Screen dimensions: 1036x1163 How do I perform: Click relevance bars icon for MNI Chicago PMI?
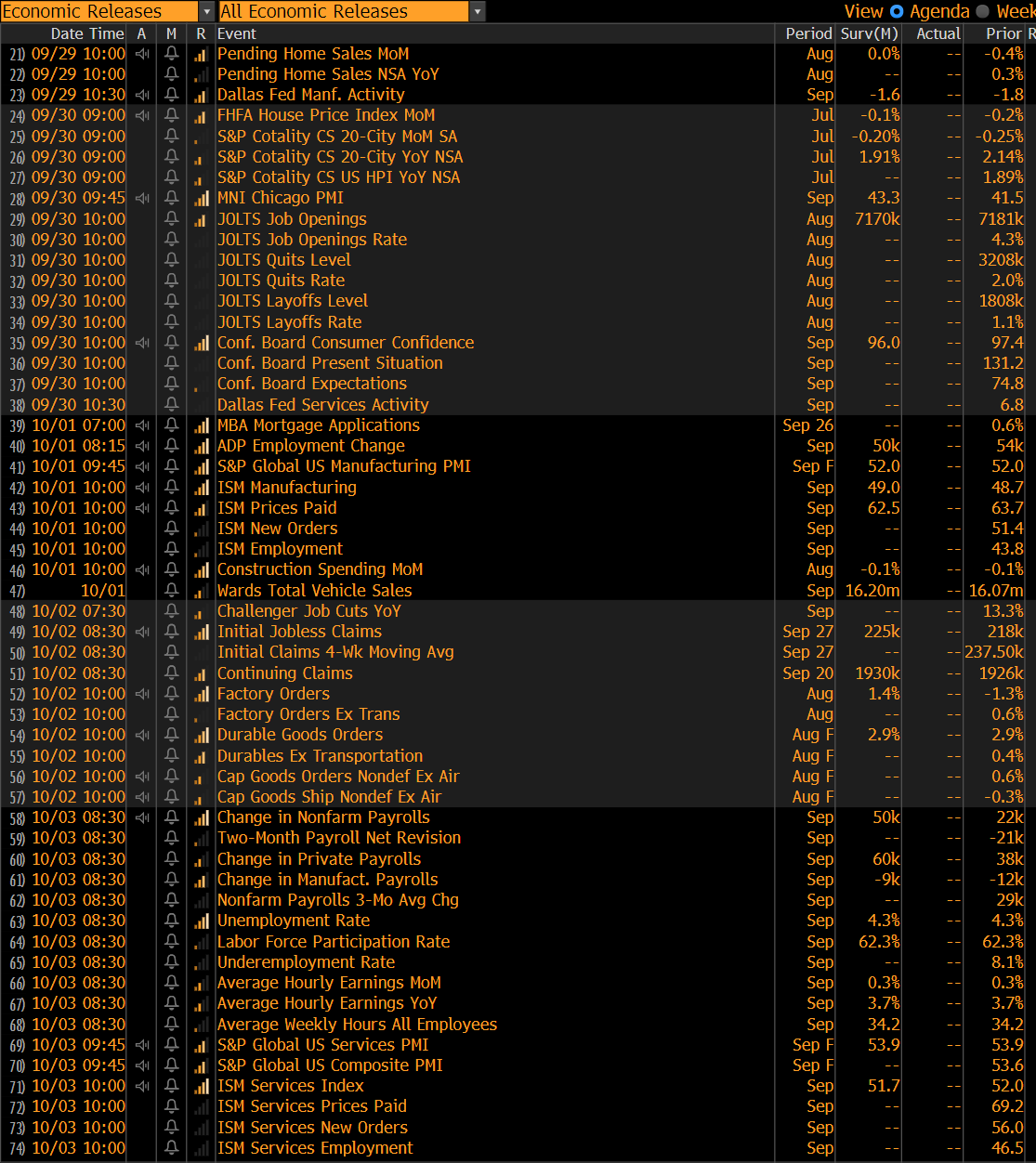201,199
